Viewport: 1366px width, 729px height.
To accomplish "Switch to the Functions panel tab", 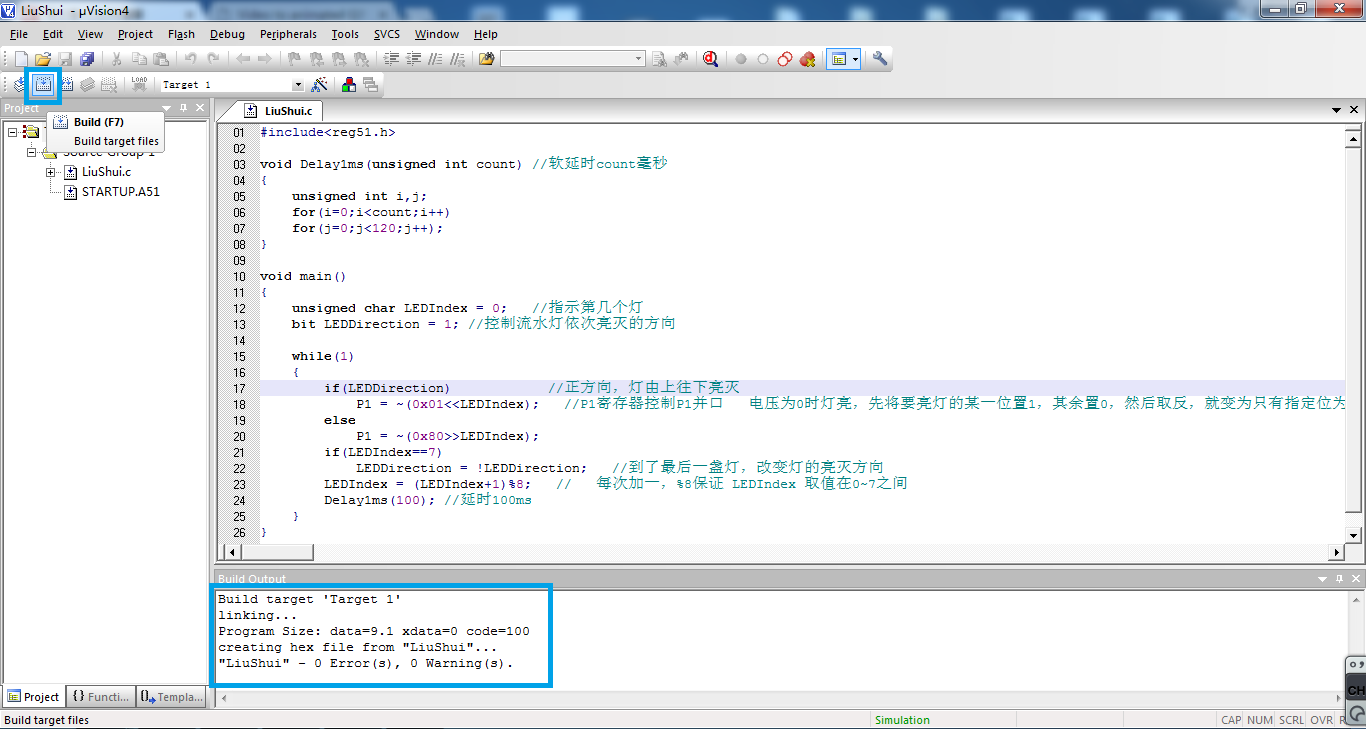I will click(x=100, y=697).
